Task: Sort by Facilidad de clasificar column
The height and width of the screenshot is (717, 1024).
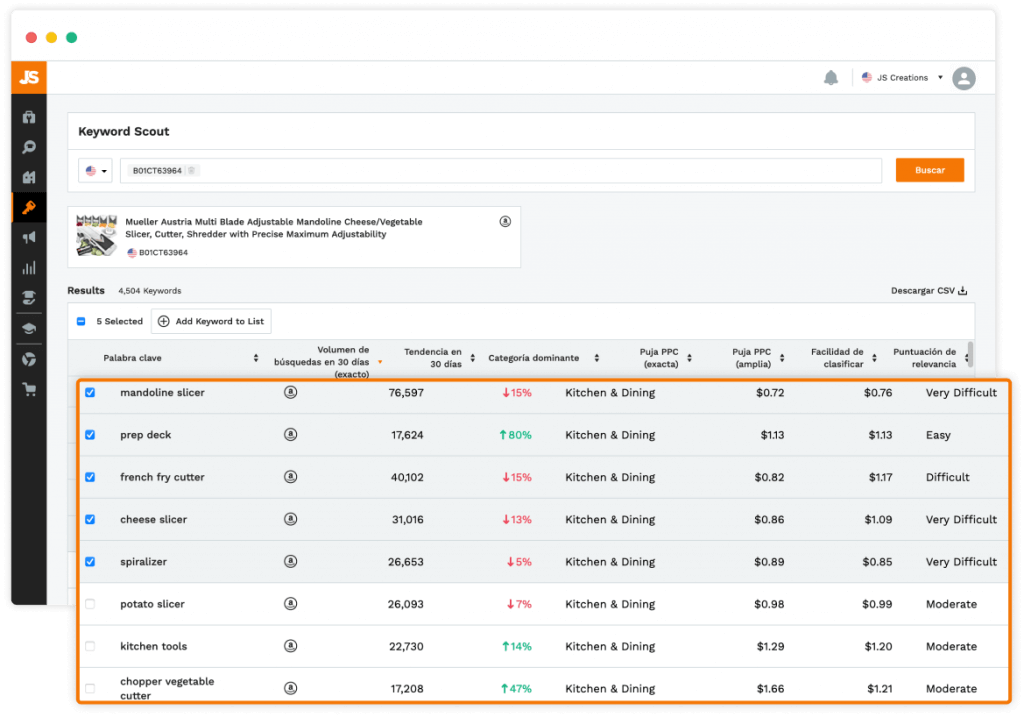Action: 874,358
